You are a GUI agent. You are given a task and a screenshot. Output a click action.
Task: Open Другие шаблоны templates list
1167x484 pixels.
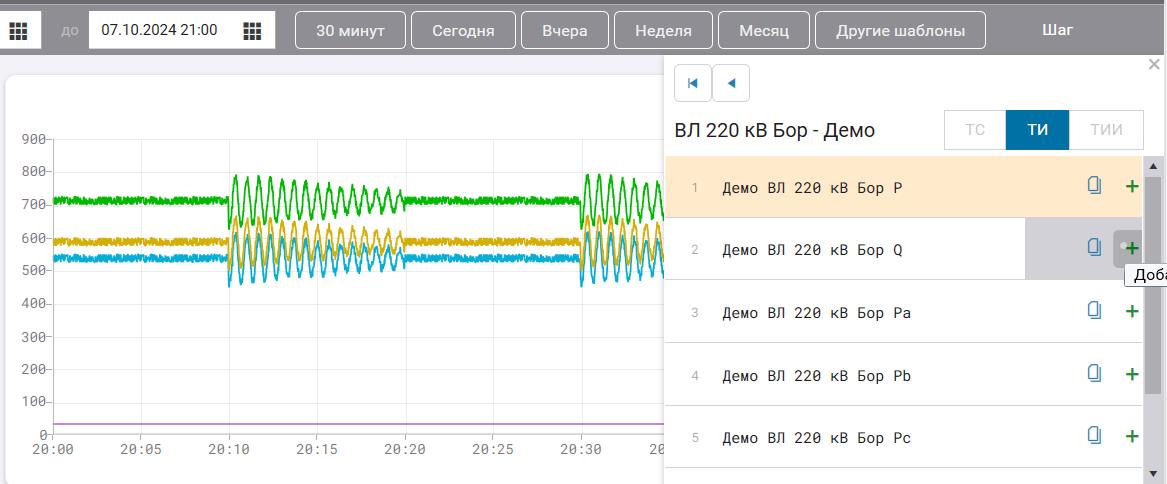pos(900,30)
